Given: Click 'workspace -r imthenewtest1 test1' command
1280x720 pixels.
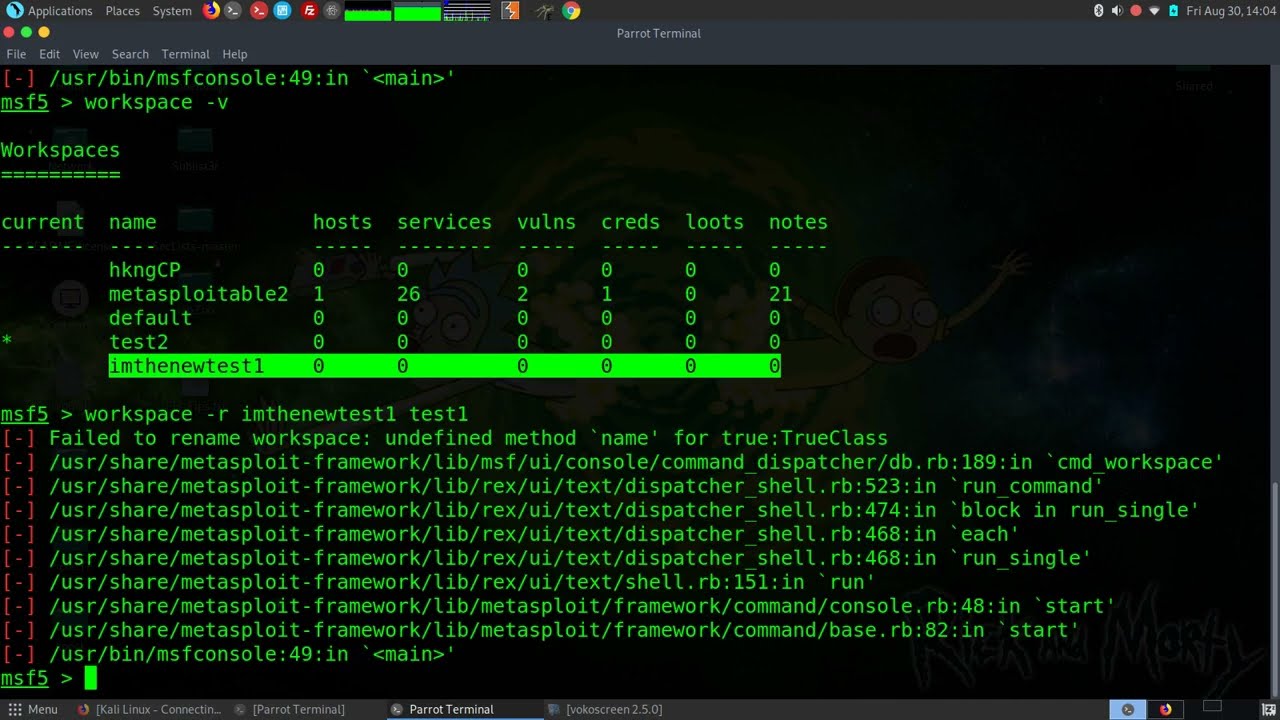Looking at the screenshot, I should coord(276,414).
